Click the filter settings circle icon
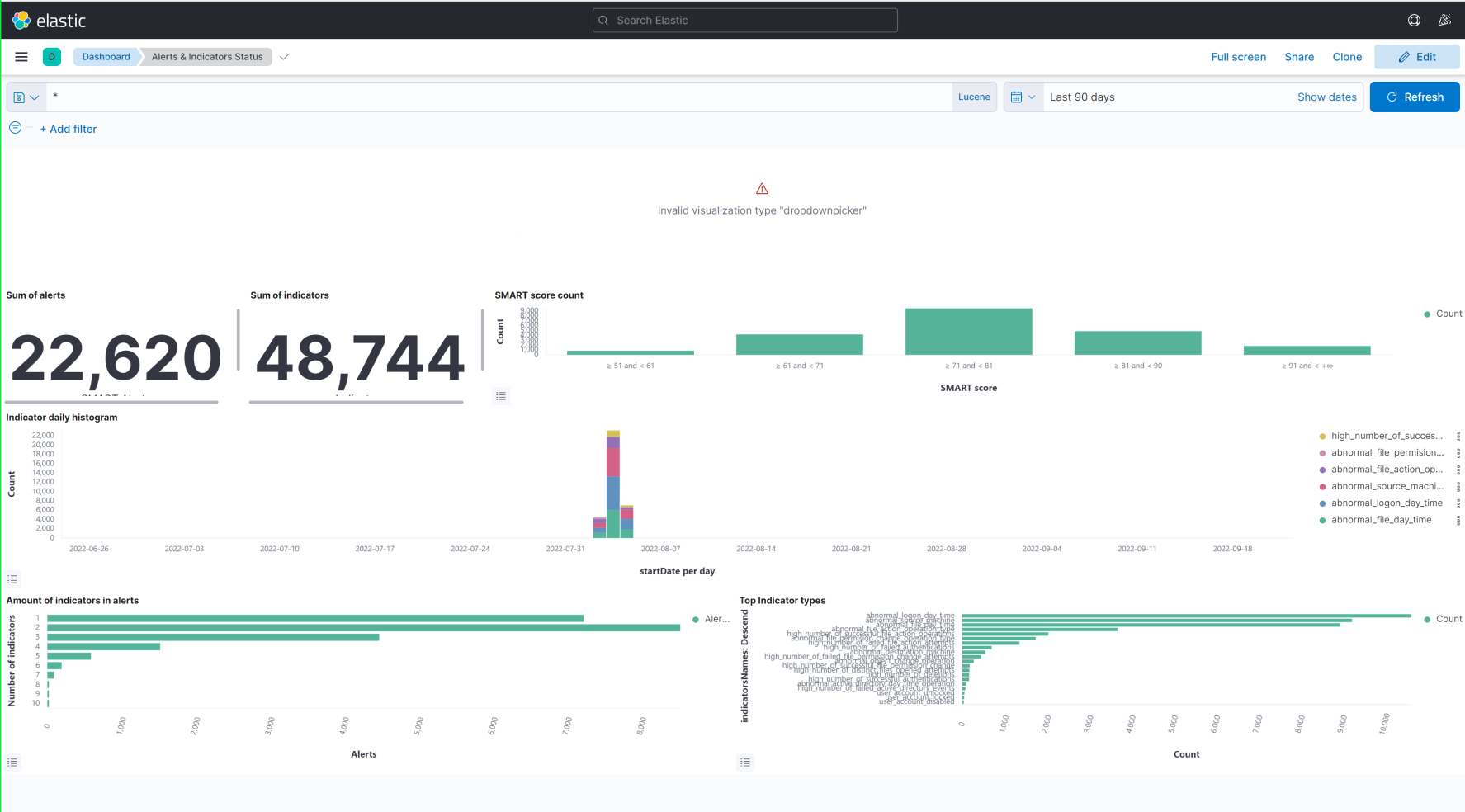The height and width of the screenshot is (812, 1465). pos(15,128)
